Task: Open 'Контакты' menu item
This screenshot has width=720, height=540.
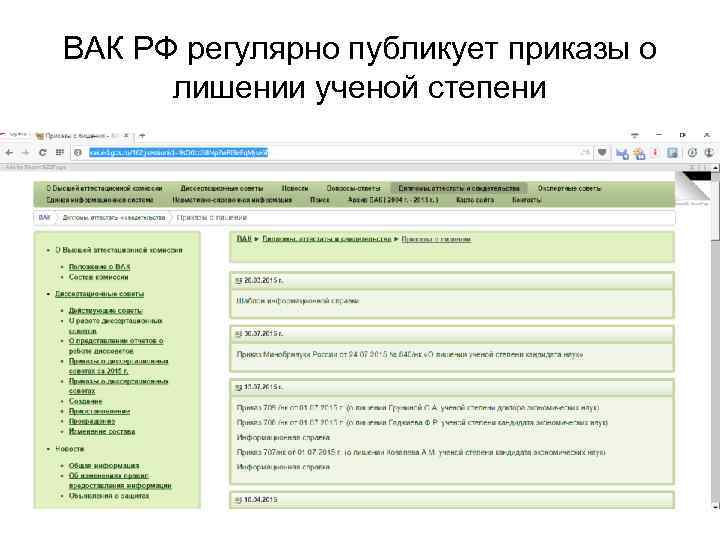Action: coord(527,200)
